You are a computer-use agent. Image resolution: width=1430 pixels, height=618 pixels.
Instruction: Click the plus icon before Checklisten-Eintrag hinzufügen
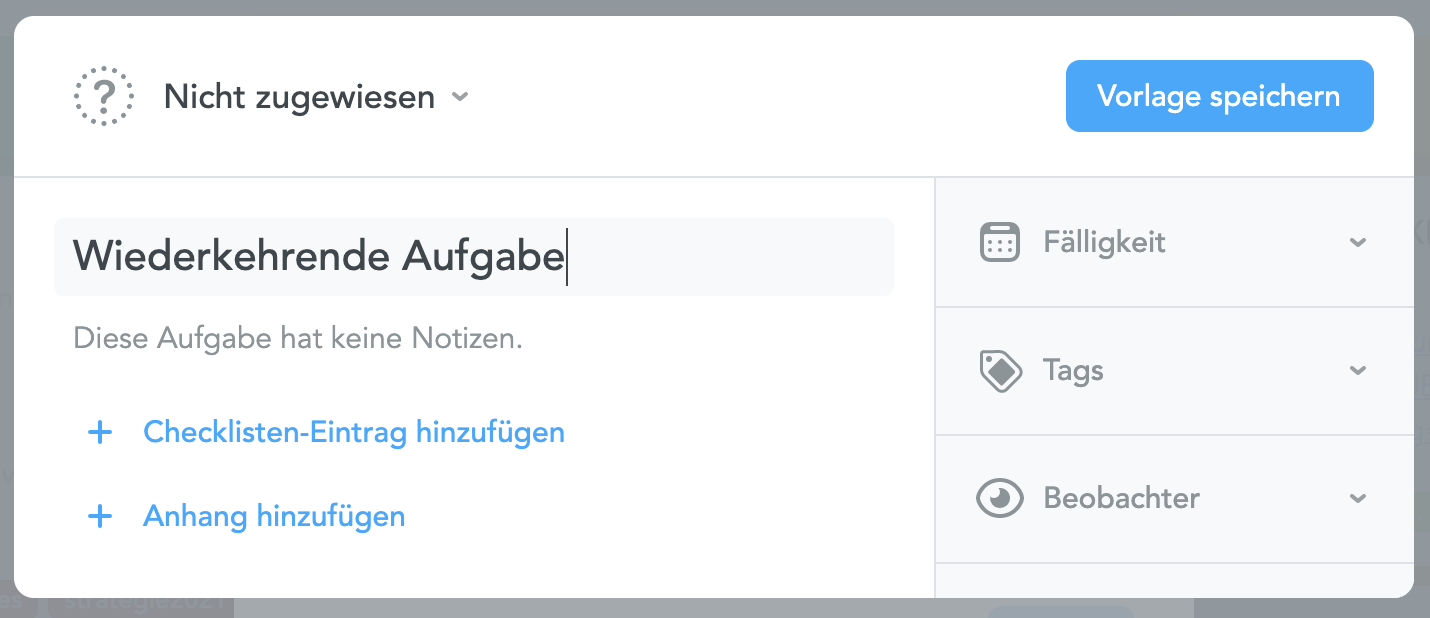point(100,432)
